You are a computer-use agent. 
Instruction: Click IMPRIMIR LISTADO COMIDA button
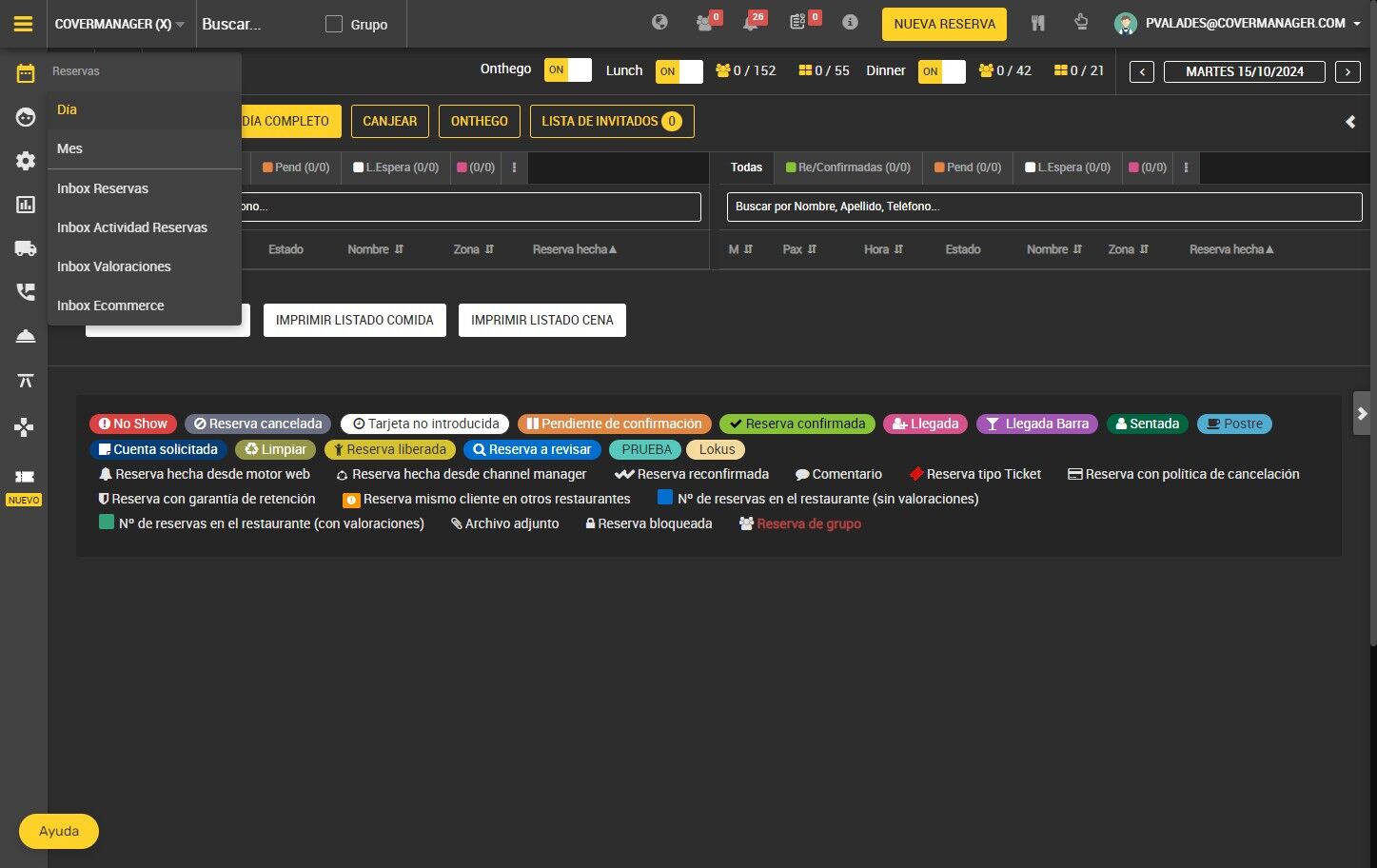(x=354, y=320)
